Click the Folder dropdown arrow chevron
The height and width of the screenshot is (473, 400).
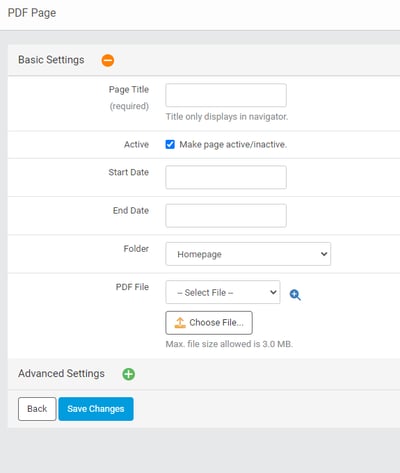point(323,254)
